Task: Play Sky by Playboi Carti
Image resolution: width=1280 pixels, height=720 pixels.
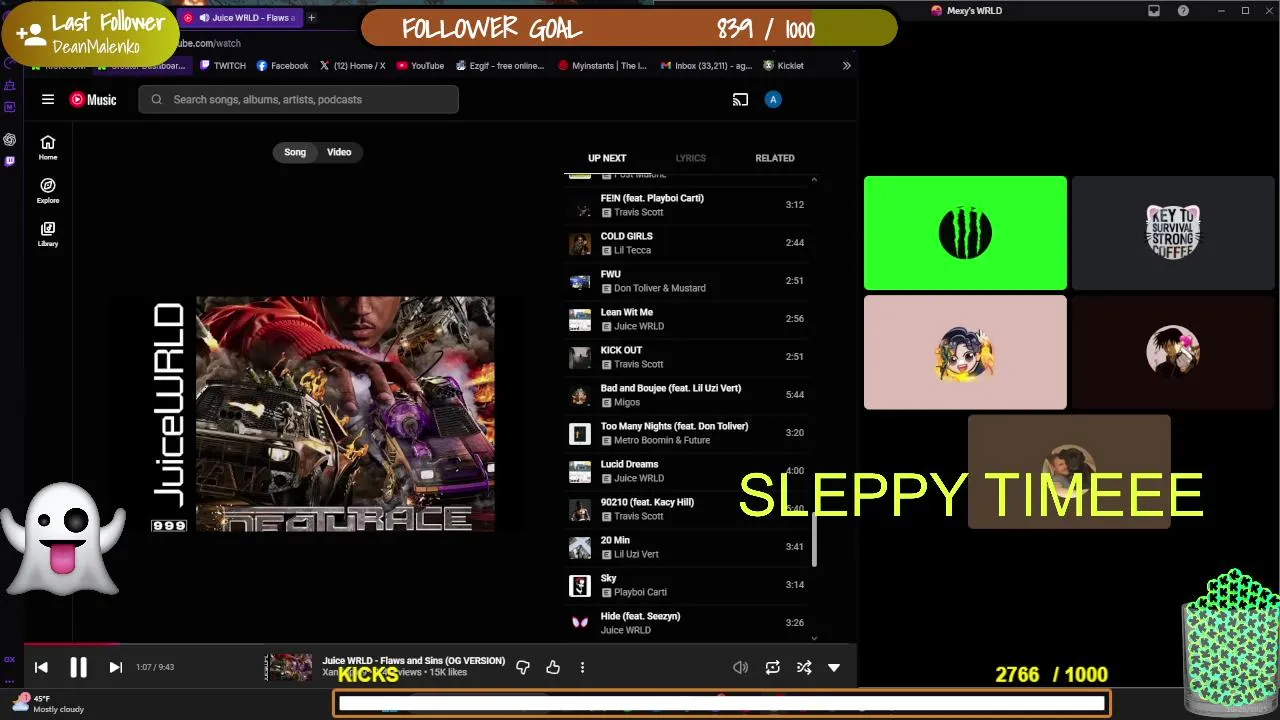Action: 688,585
